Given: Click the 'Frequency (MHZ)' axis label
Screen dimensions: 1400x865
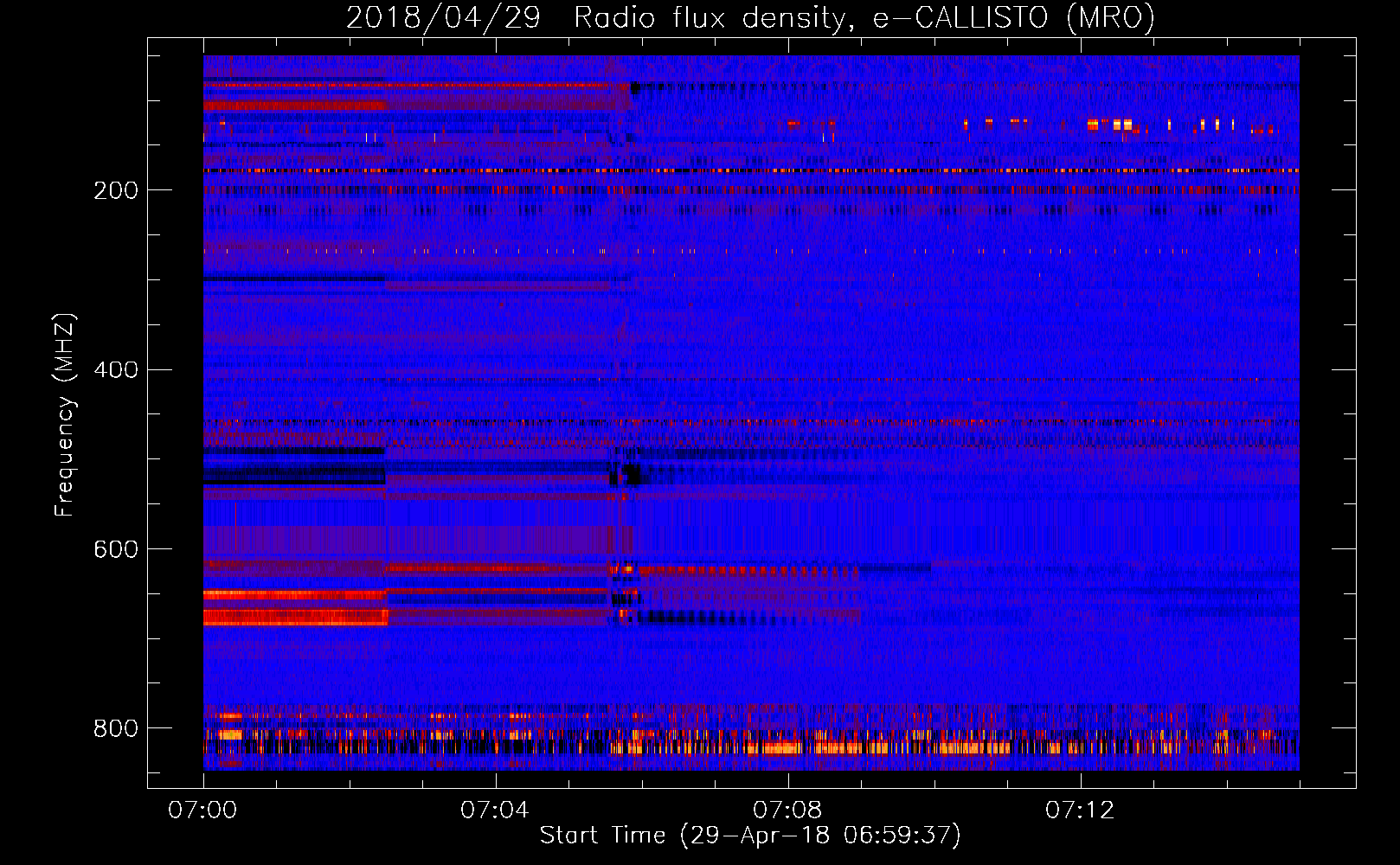Looking at the screenshot, I should point(64,415).
